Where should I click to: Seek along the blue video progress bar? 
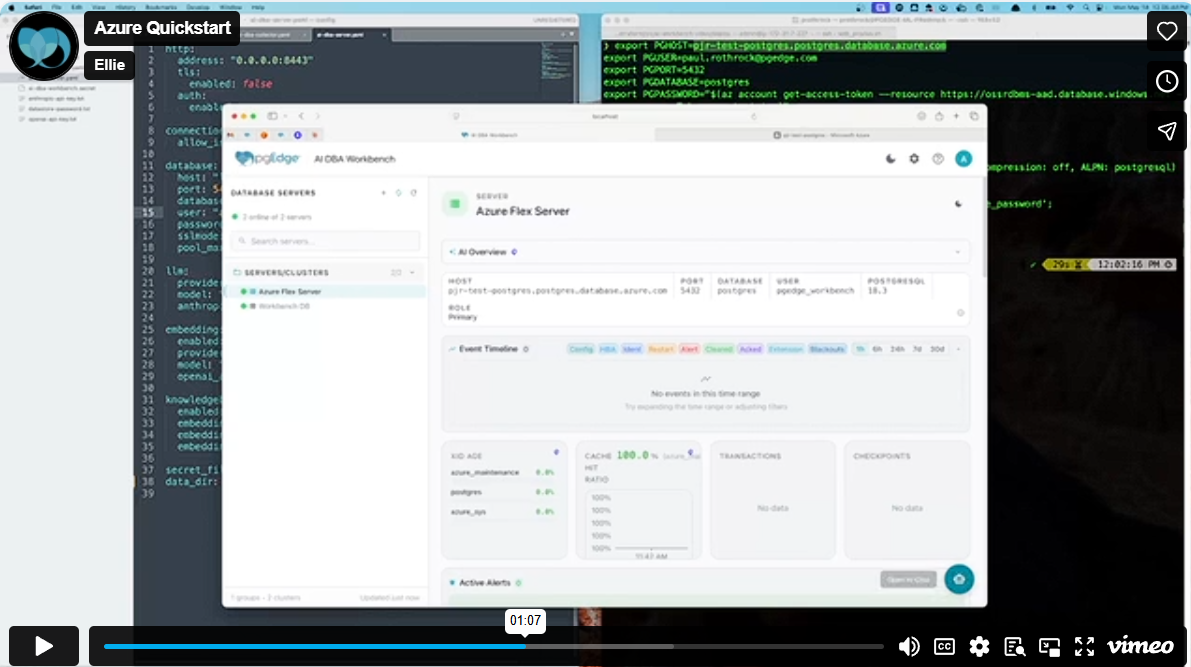click(x=494, y=646)
